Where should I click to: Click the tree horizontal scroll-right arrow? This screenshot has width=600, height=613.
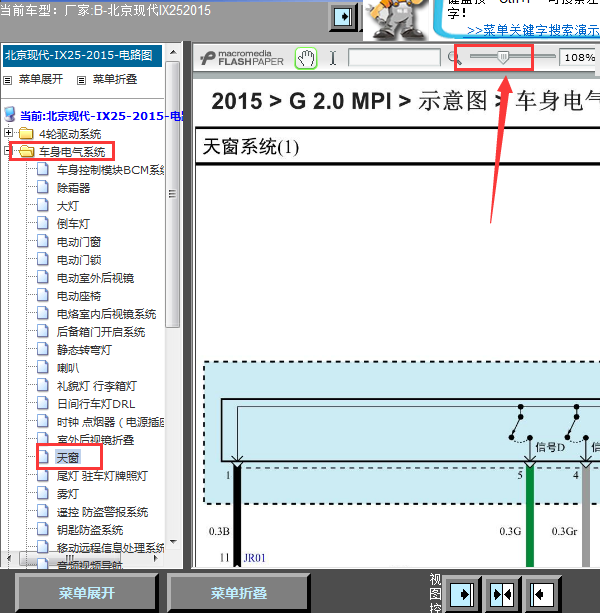156,558
